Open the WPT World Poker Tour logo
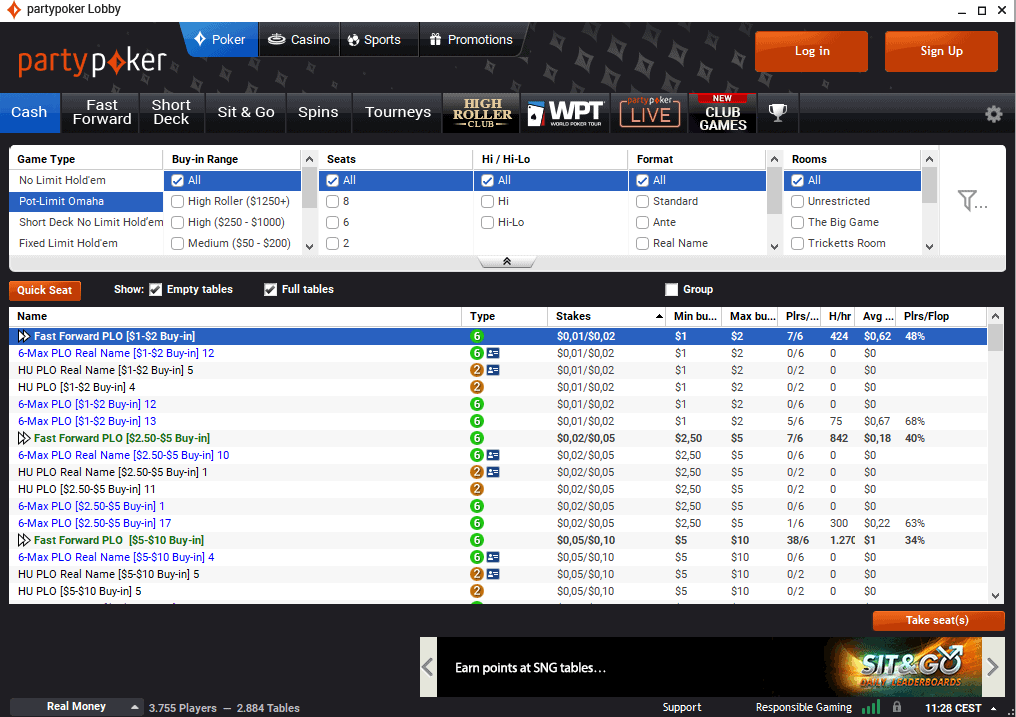Viewport: 1016px width, 717px height. click(x=565, y=113)
